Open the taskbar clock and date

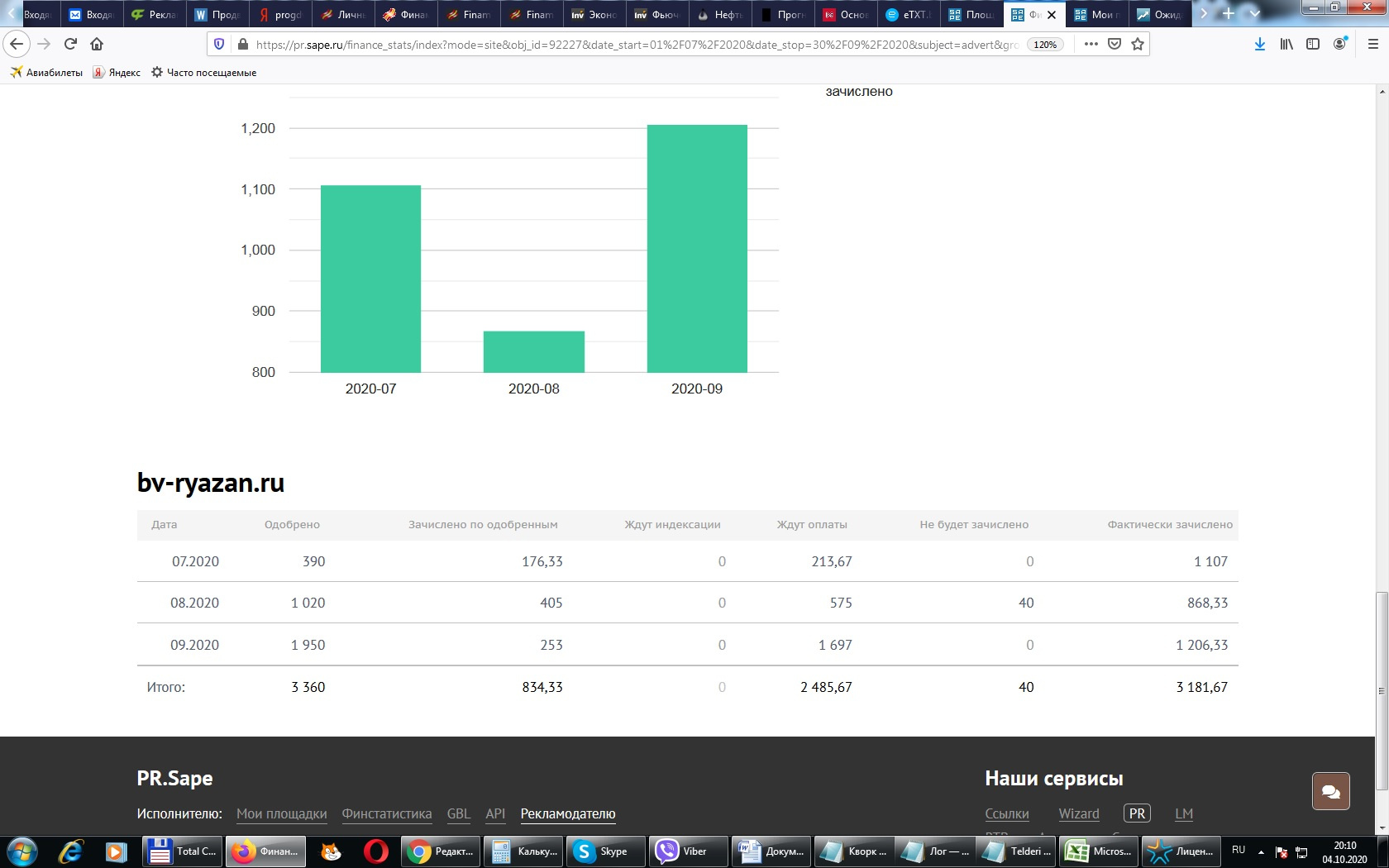tap(1344, 852)
